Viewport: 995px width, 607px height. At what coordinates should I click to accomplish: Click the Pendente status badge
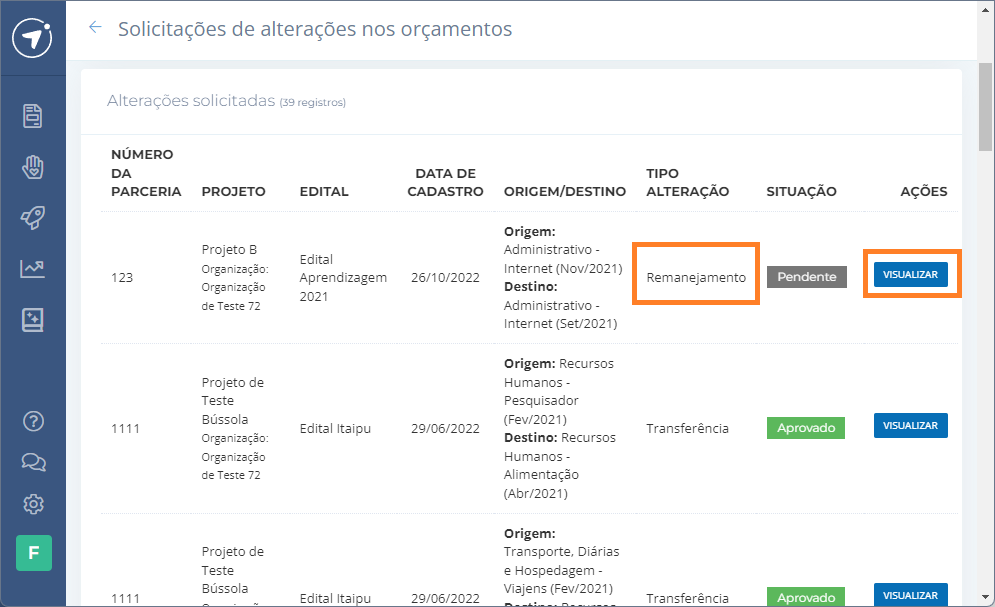(x=807, y=277)
